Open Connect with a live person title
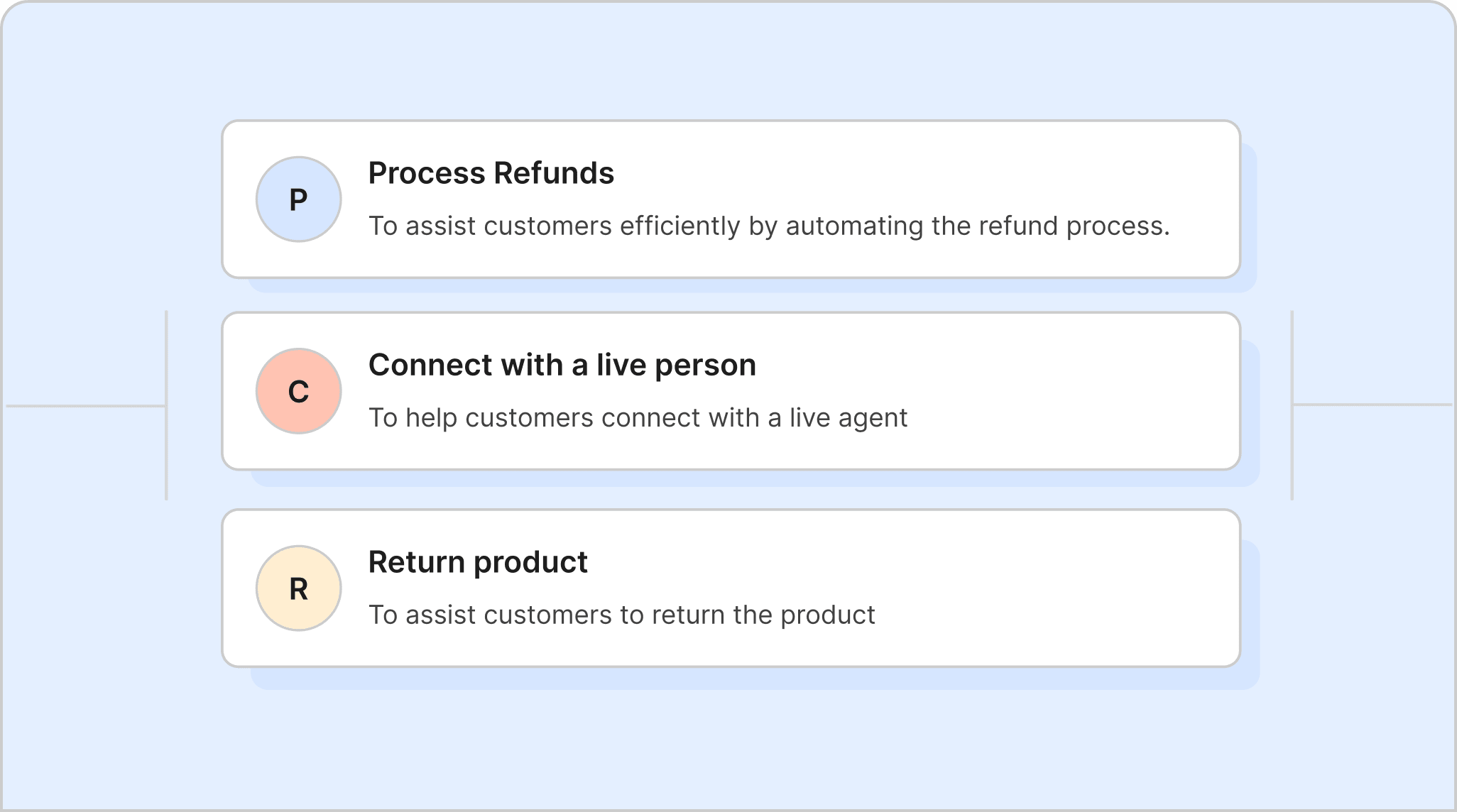 (562, 366)
